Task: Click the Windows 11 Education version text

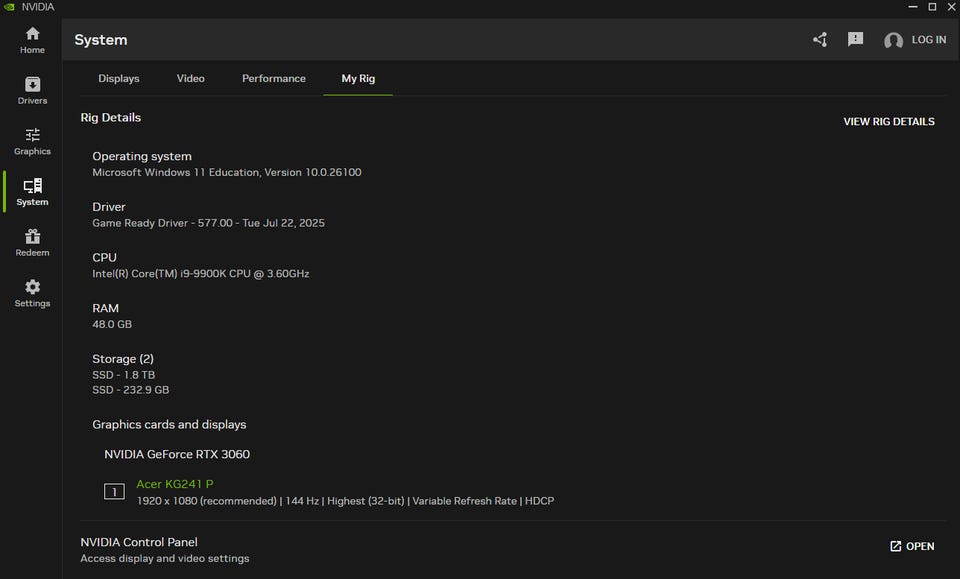Action: (227, 173)
